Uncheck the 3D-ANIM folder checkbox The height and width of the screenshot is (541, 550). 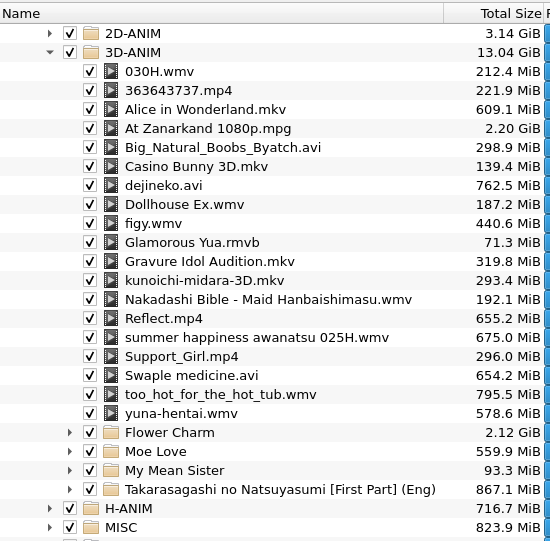pos(70,53)
